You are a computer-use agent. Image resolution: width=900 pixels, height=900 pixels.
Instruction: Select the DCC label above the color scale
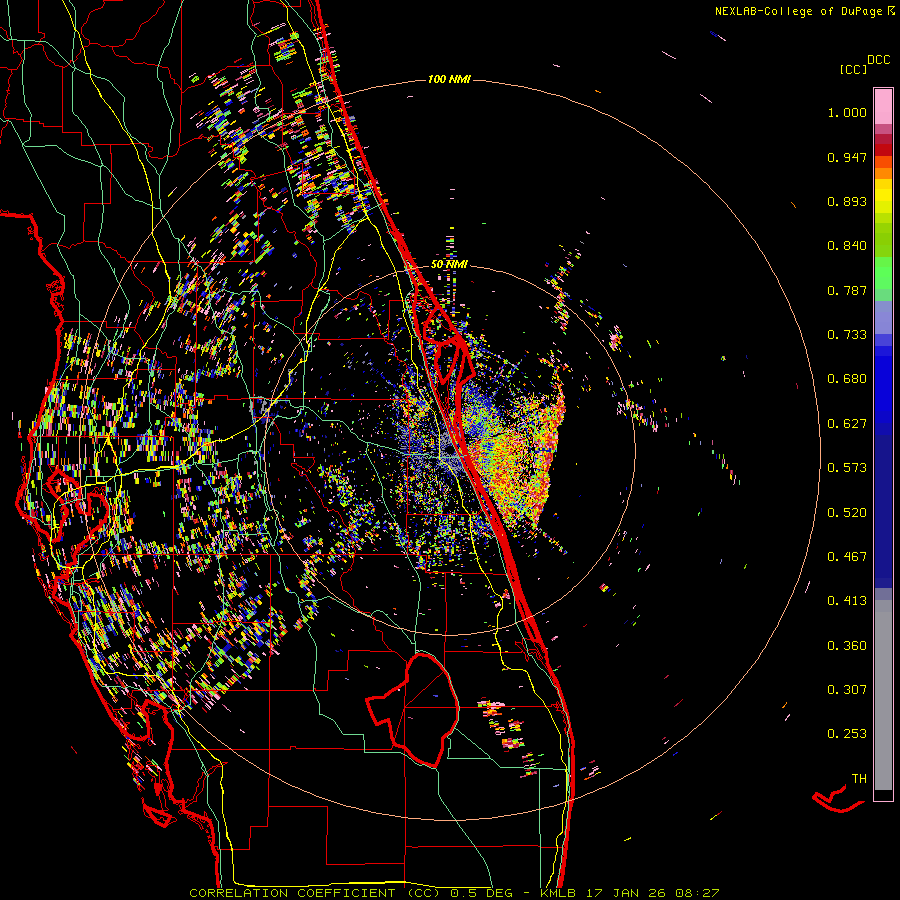[x=879, y=59]
